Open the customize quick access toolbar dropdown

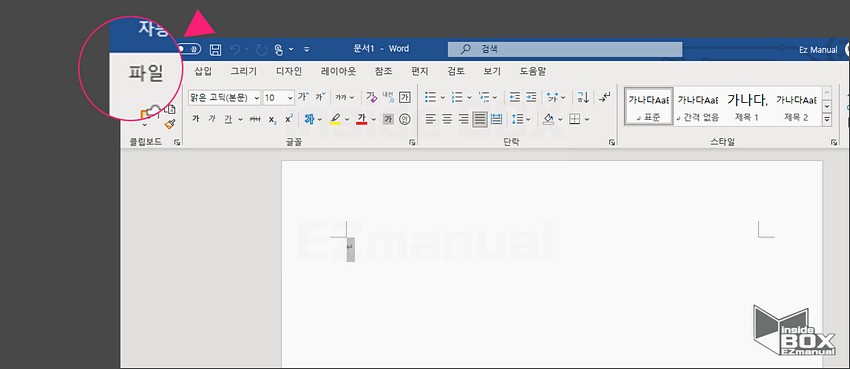[306, 49]
